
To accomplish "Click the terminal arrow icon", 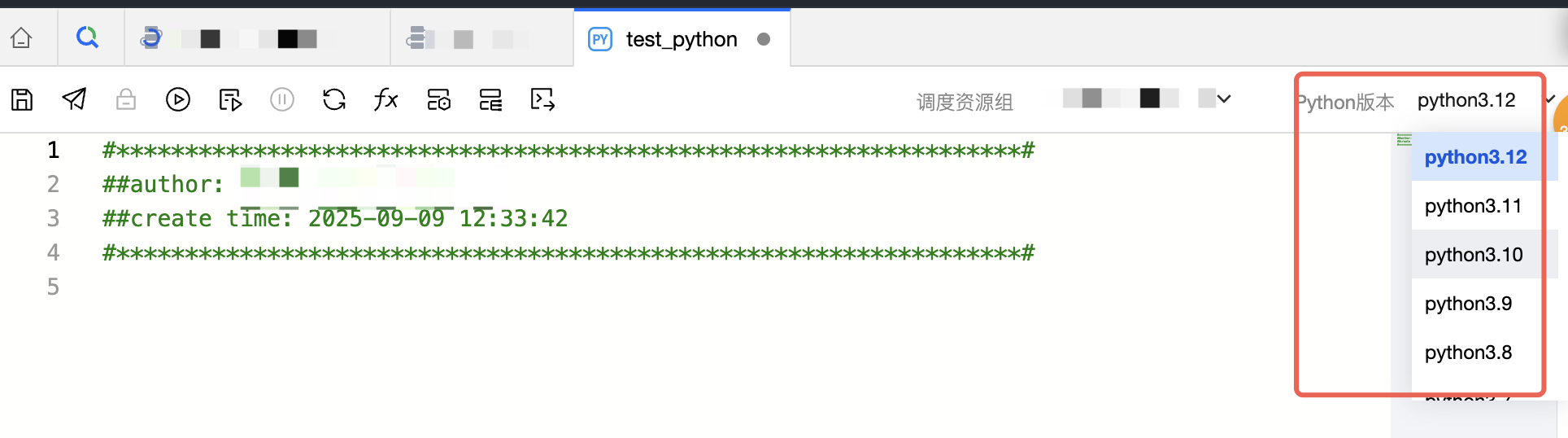I will 542,99.
